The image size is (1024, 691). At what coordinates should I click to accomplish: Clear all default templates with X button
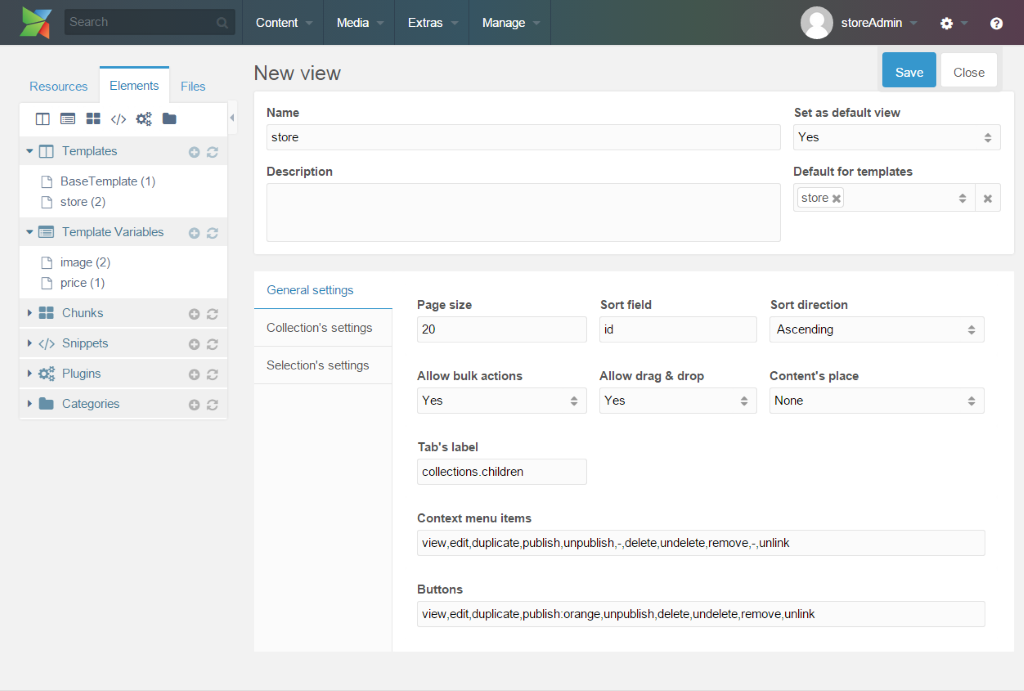pyautogui.click(x=987, y=198)
